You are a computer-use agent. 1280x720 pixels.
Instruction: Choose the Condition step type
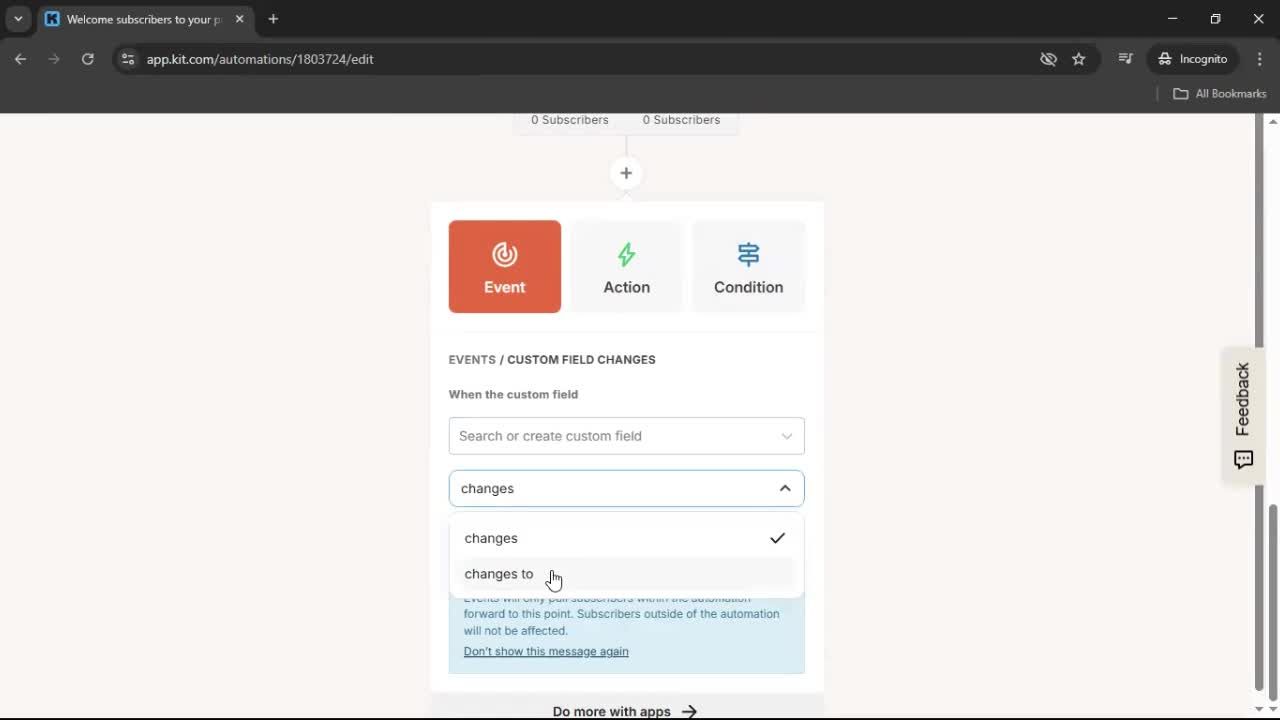click(748, 266)
